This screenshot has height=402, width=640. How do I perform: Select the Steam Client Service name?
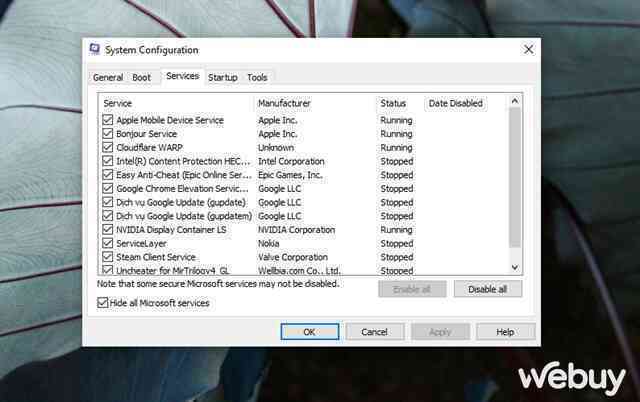coord(156,257)
